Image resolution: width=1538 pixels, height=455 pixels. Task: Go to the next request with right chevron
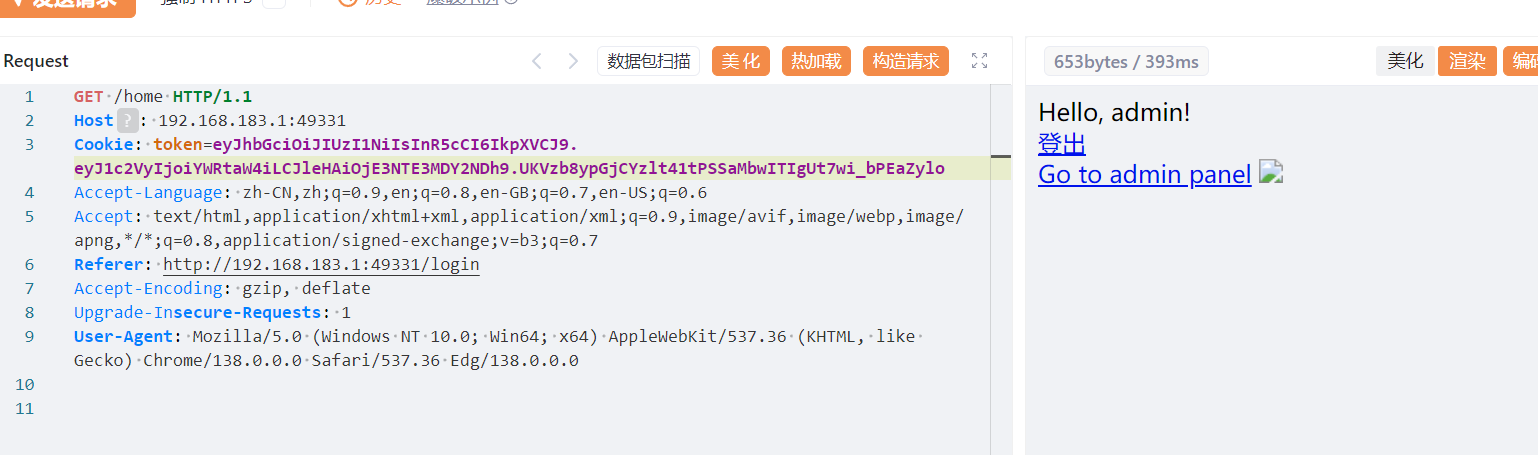573,61
